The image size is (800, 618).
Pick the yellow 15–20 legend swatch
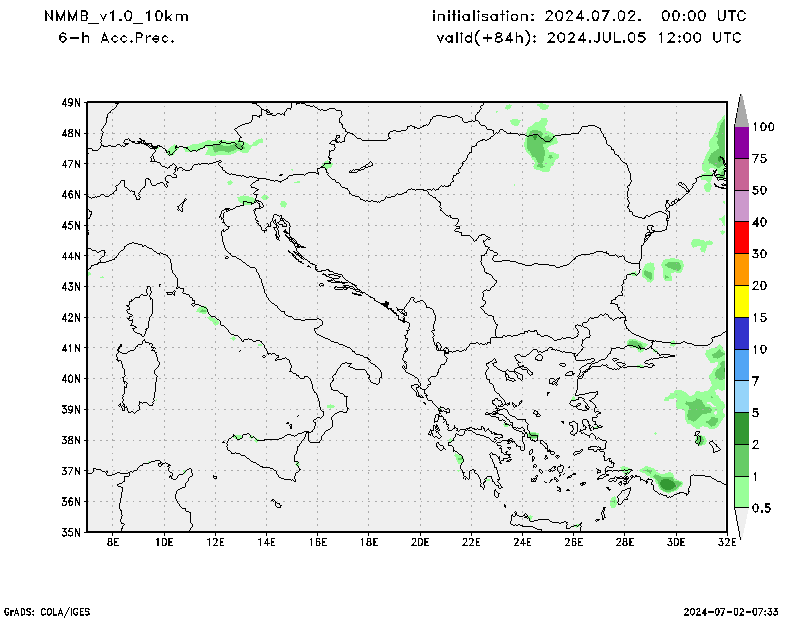click(x=741, y=301)
